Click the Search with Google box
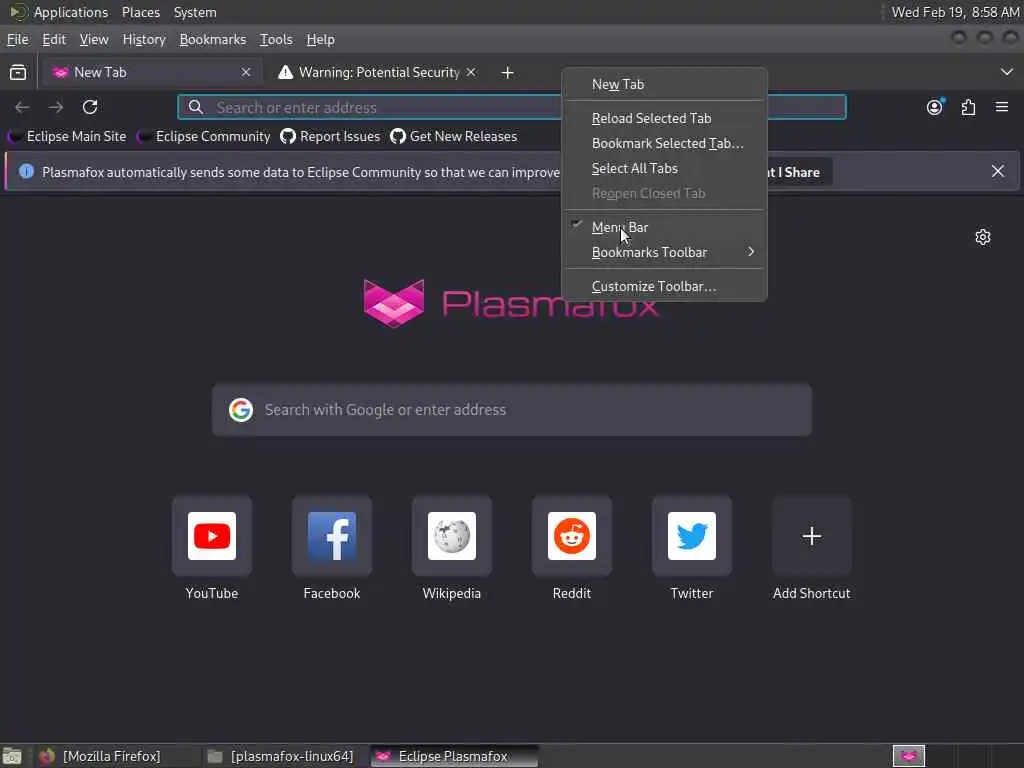 (x=512, y=410)
